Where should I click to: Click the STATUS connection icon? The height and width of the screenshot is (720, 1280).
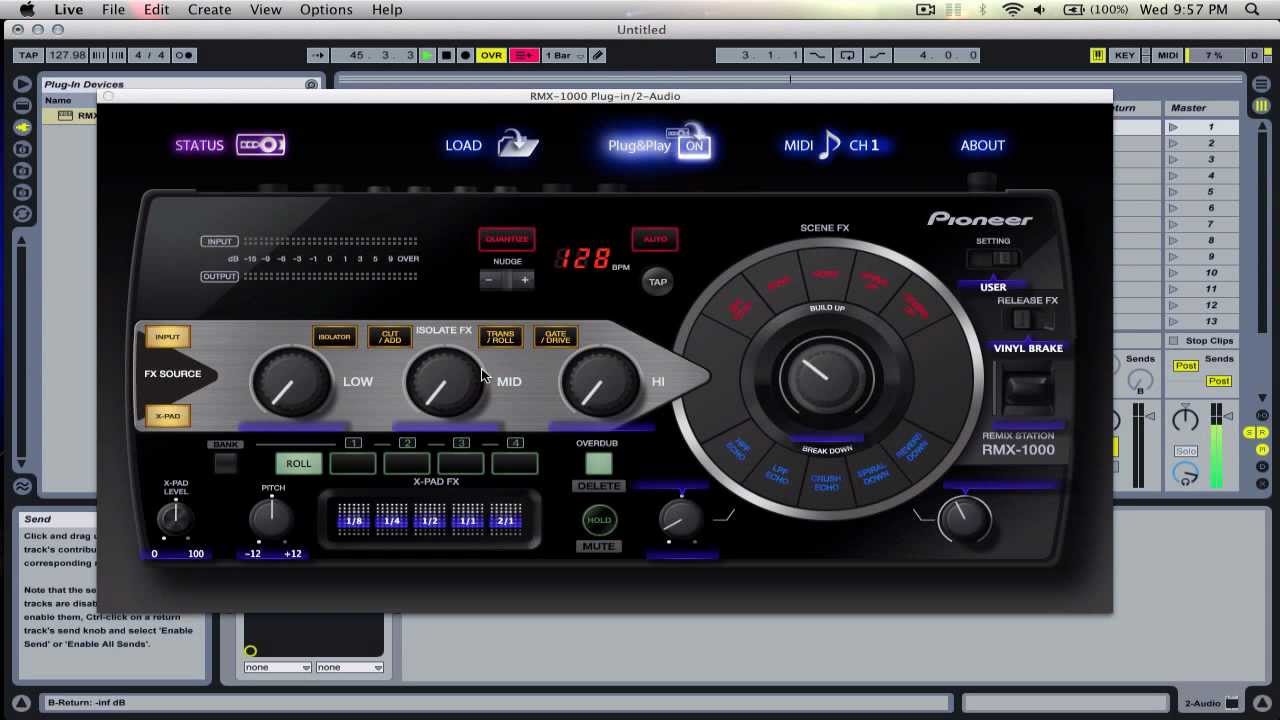260,145
